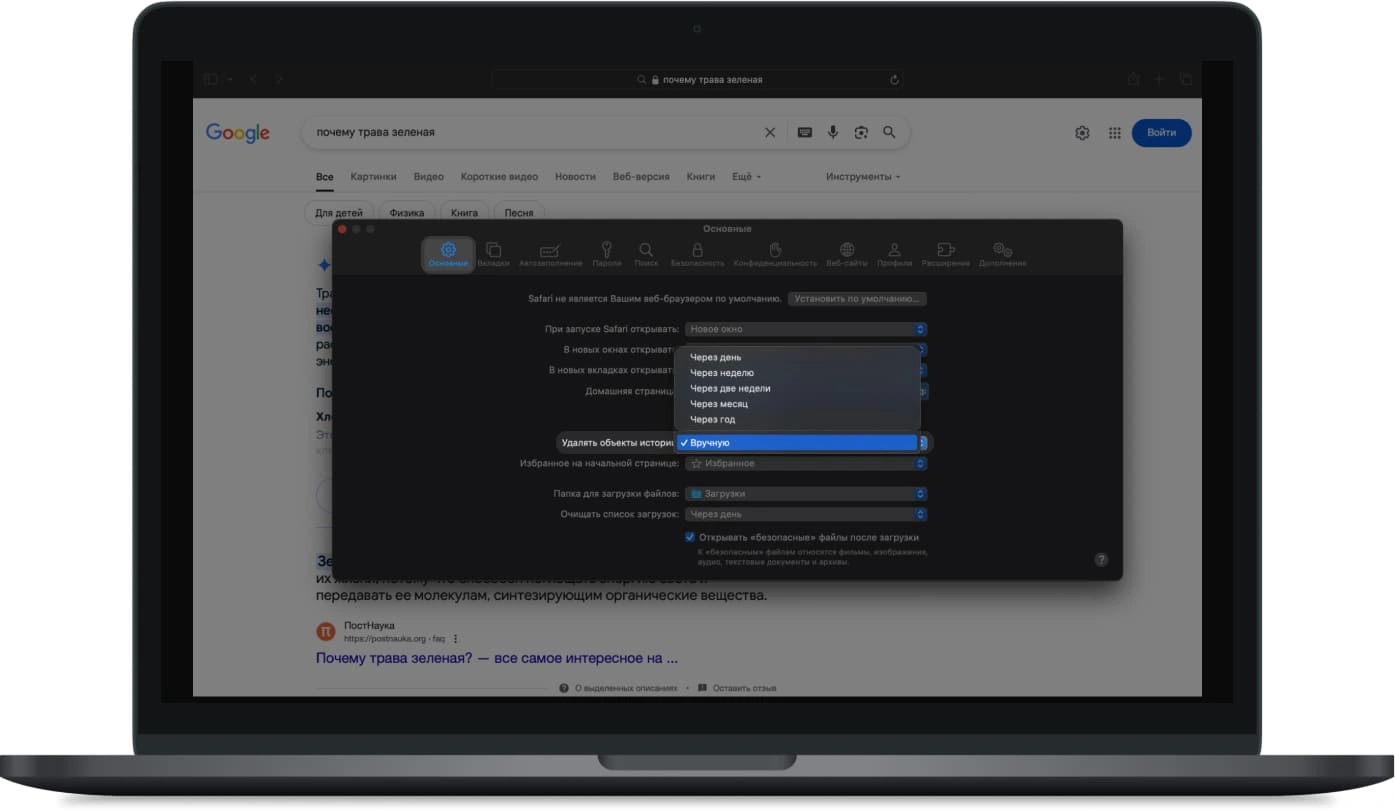Select the Google Все tab
The image size is (1395, 812).
[324, 177]
